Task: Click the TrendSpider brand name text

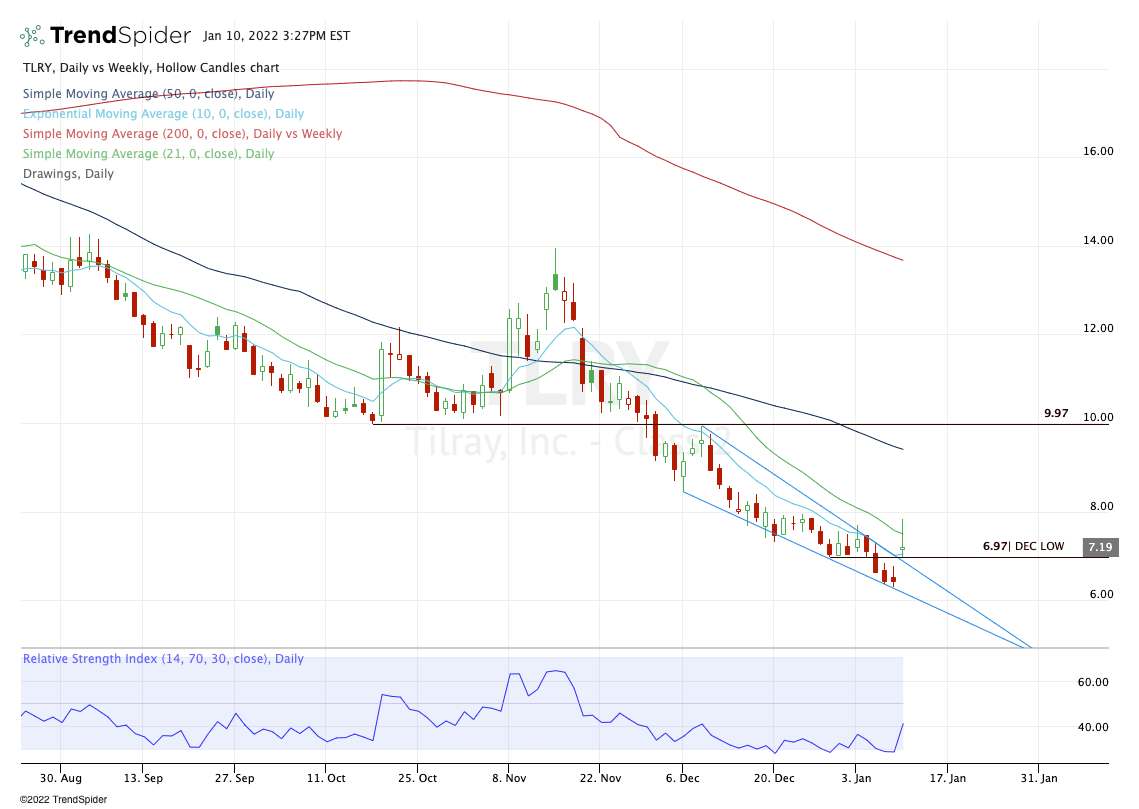Action: 120,36
